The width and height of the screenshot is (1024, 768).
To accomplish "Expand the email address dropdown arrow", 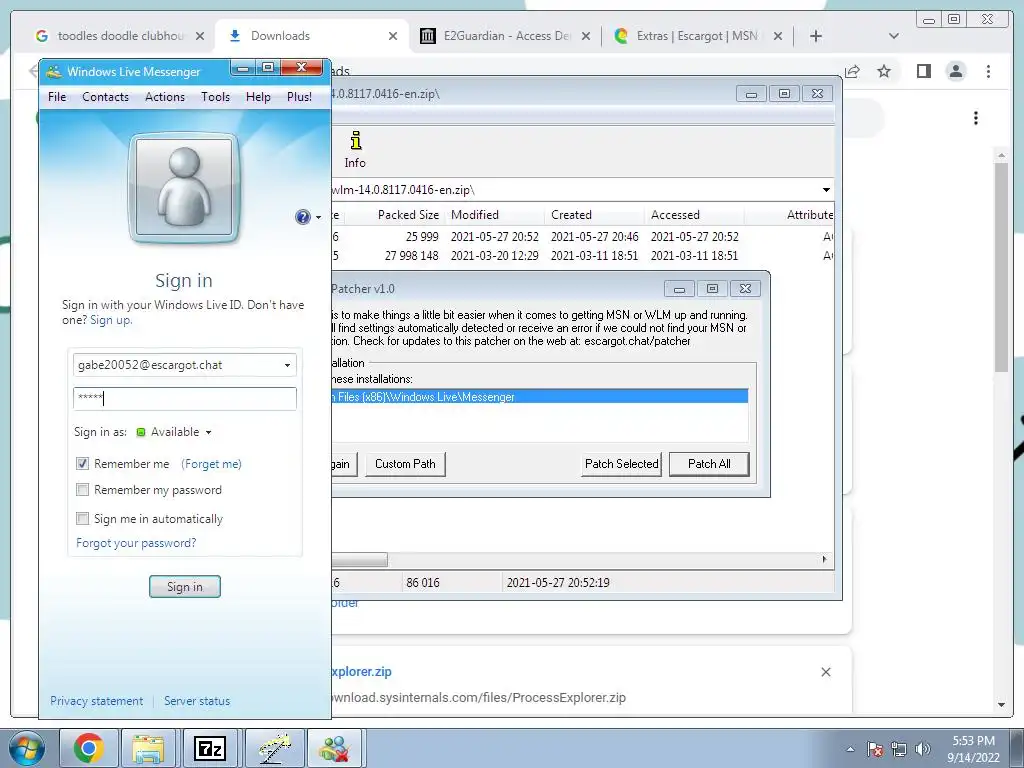I will (287, 365).
